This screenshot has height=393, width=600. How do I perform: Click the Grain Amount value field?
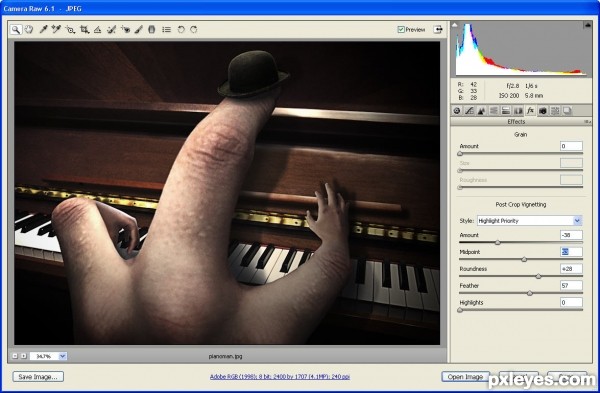571,146
